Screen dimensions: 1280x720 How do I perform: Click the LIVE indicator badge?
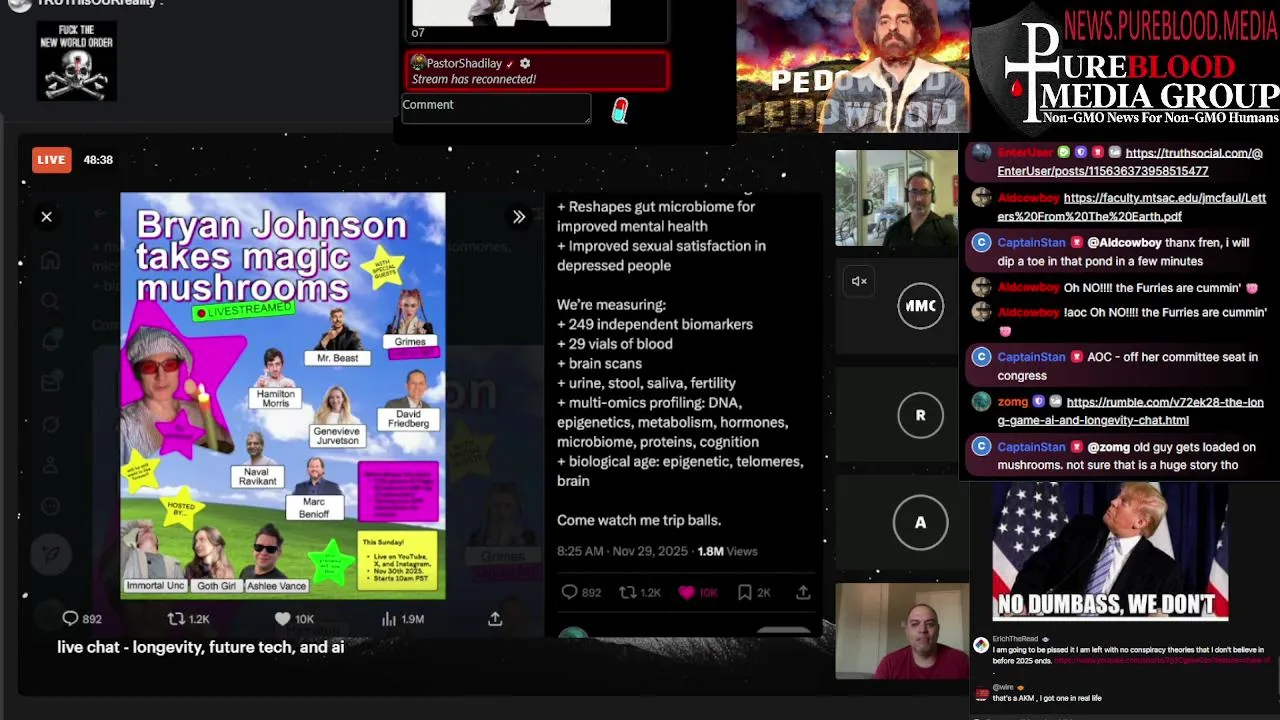pyautogui.click(x=51, y=160)
